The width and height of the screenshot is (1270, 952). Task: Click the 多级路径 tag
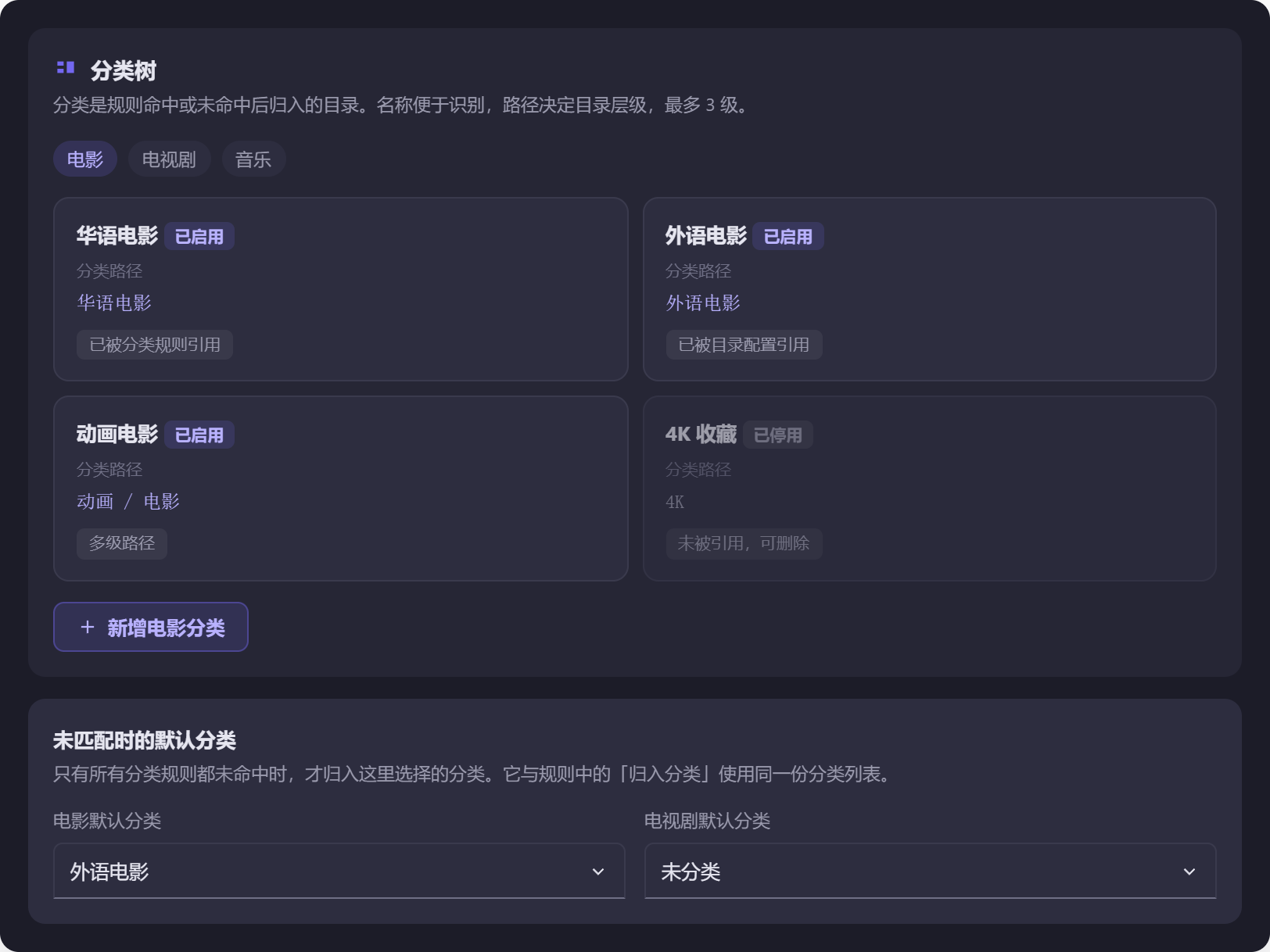pyautogui.click(x=122, y=543)
